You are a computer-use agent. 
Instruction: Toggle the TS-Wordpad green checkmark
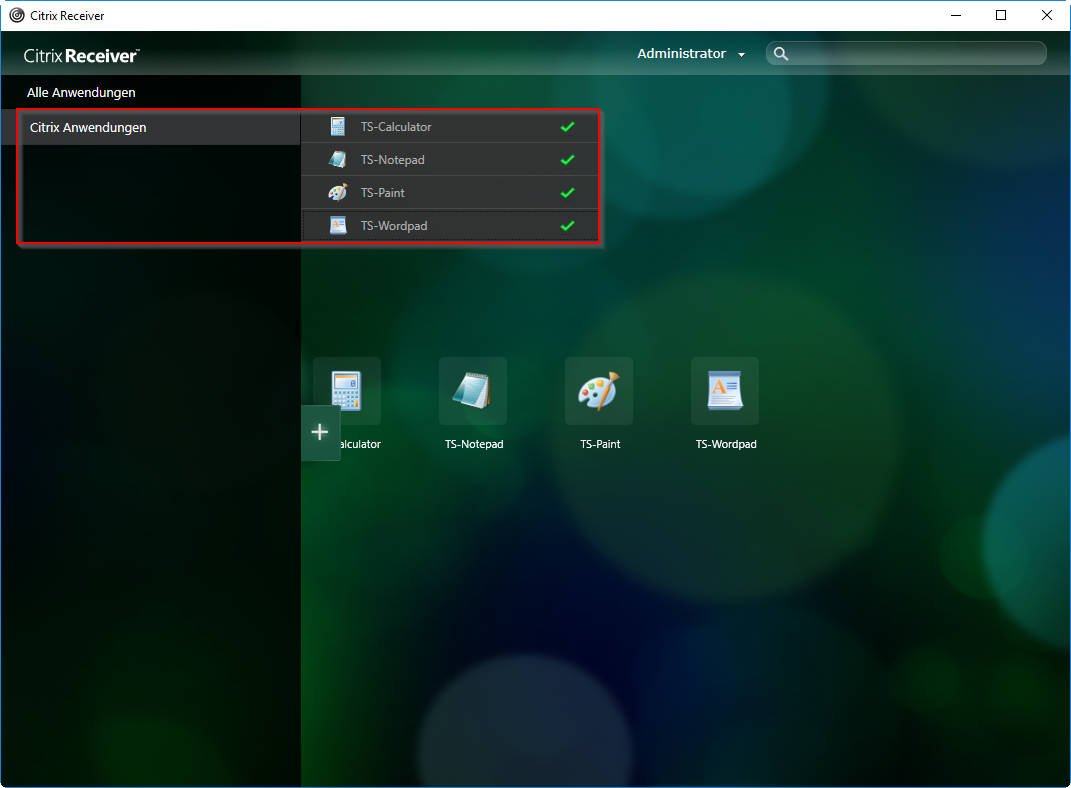[568, 225]
